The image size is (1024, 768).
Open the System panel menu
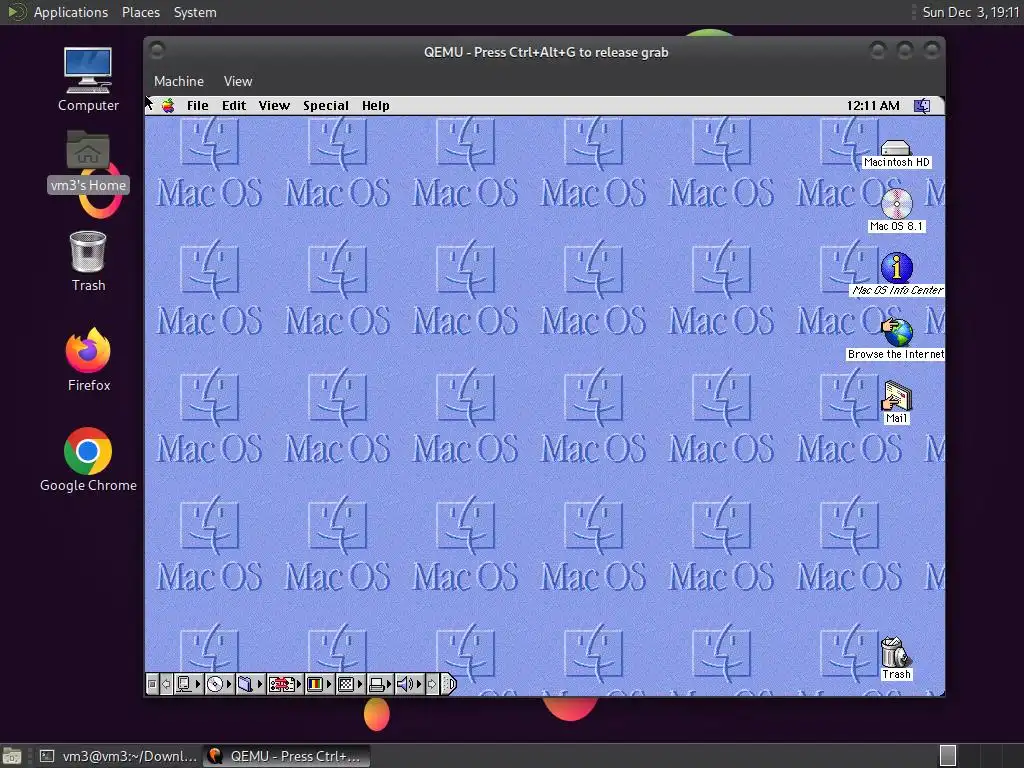[195, 12]
